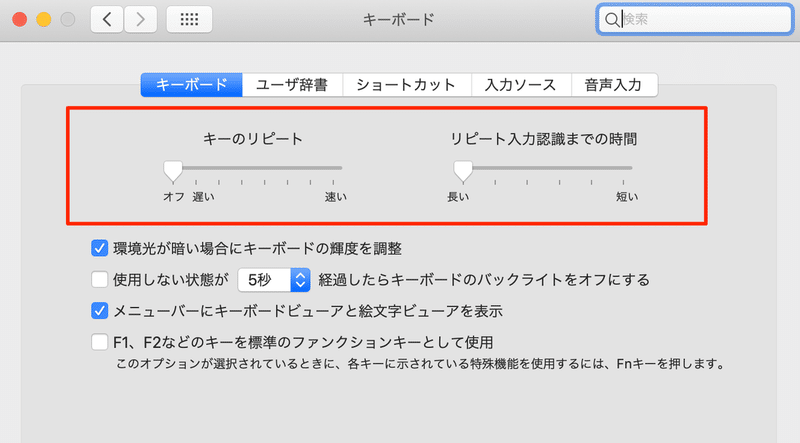The image size is (800, 443).
Task: Click the Fnキー explanation note text
Action: tap(420, 364)
